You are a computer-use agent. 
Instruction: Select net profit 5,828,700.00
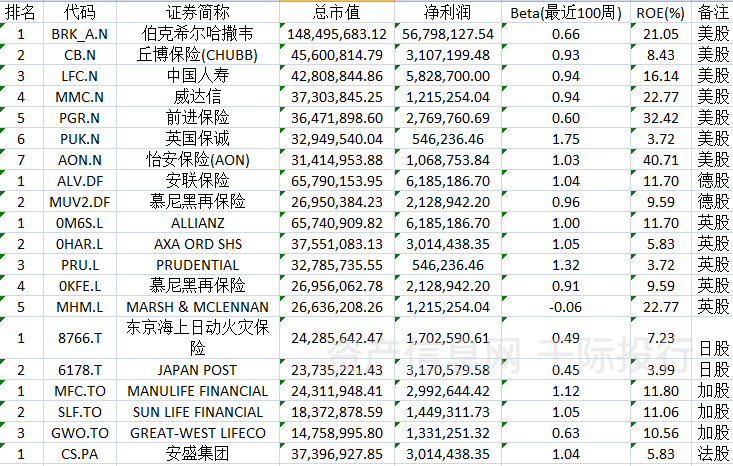(x=447, y=76)
